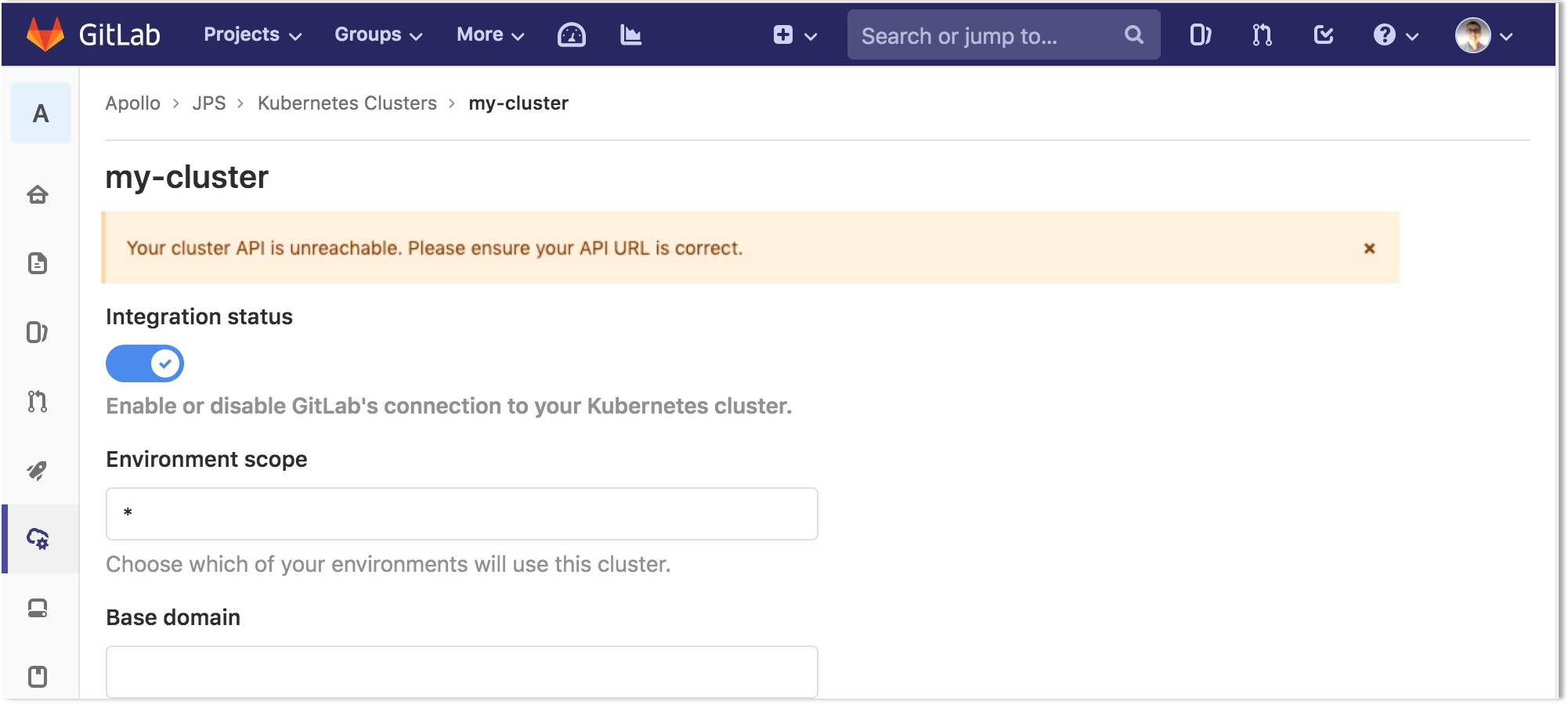Navigate to Kubernetes Clusters breadcrumb link
This screenshot has height=705, width=1568.
click(x=347, y=103)
